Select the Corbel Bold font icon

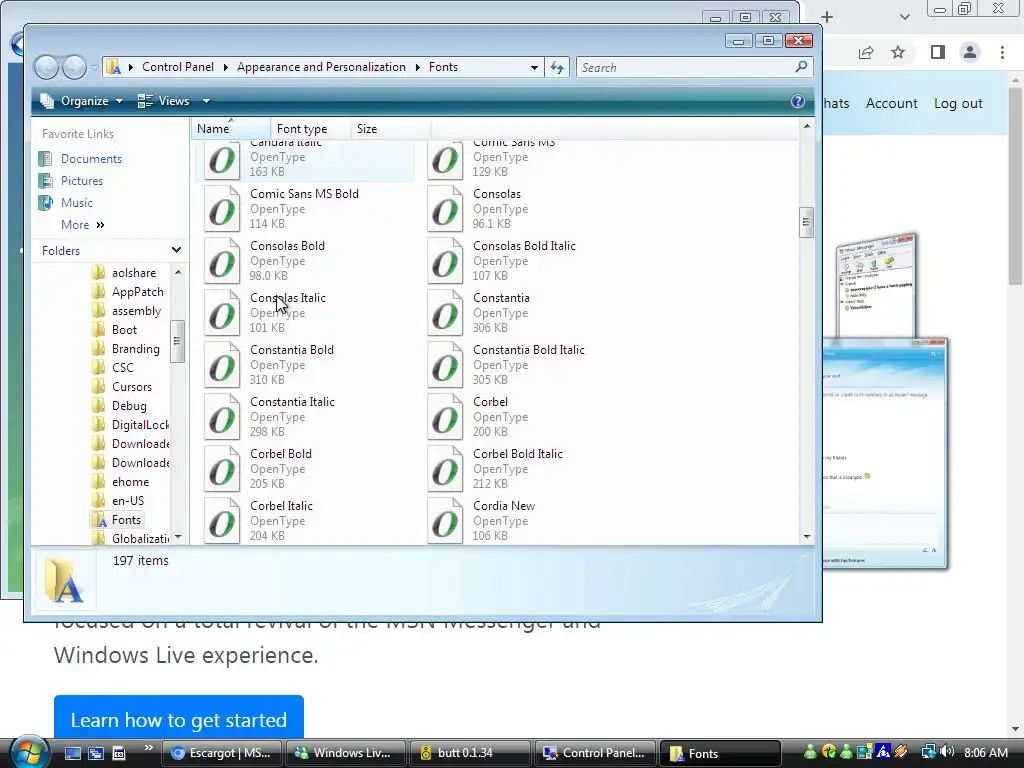point(222,469)
